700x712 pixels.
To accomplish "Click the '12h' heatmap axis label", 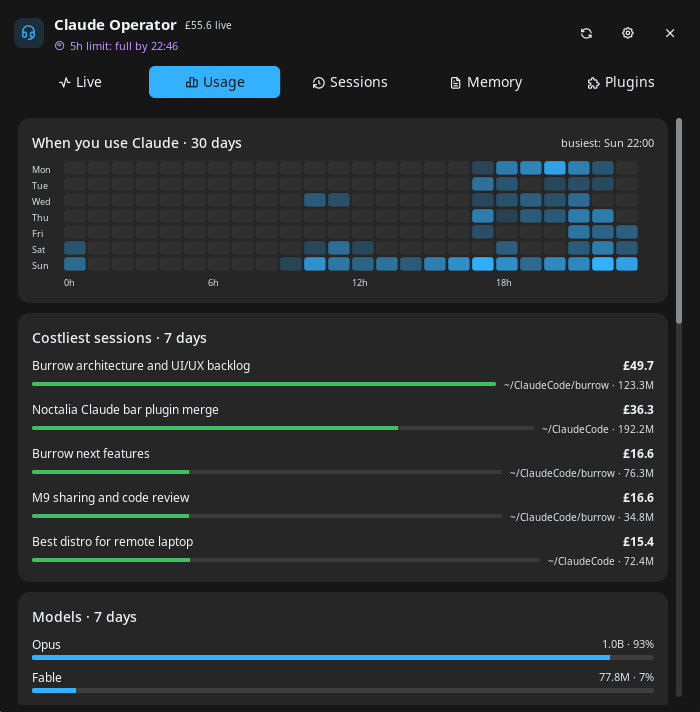I will (x=360, y=283).
